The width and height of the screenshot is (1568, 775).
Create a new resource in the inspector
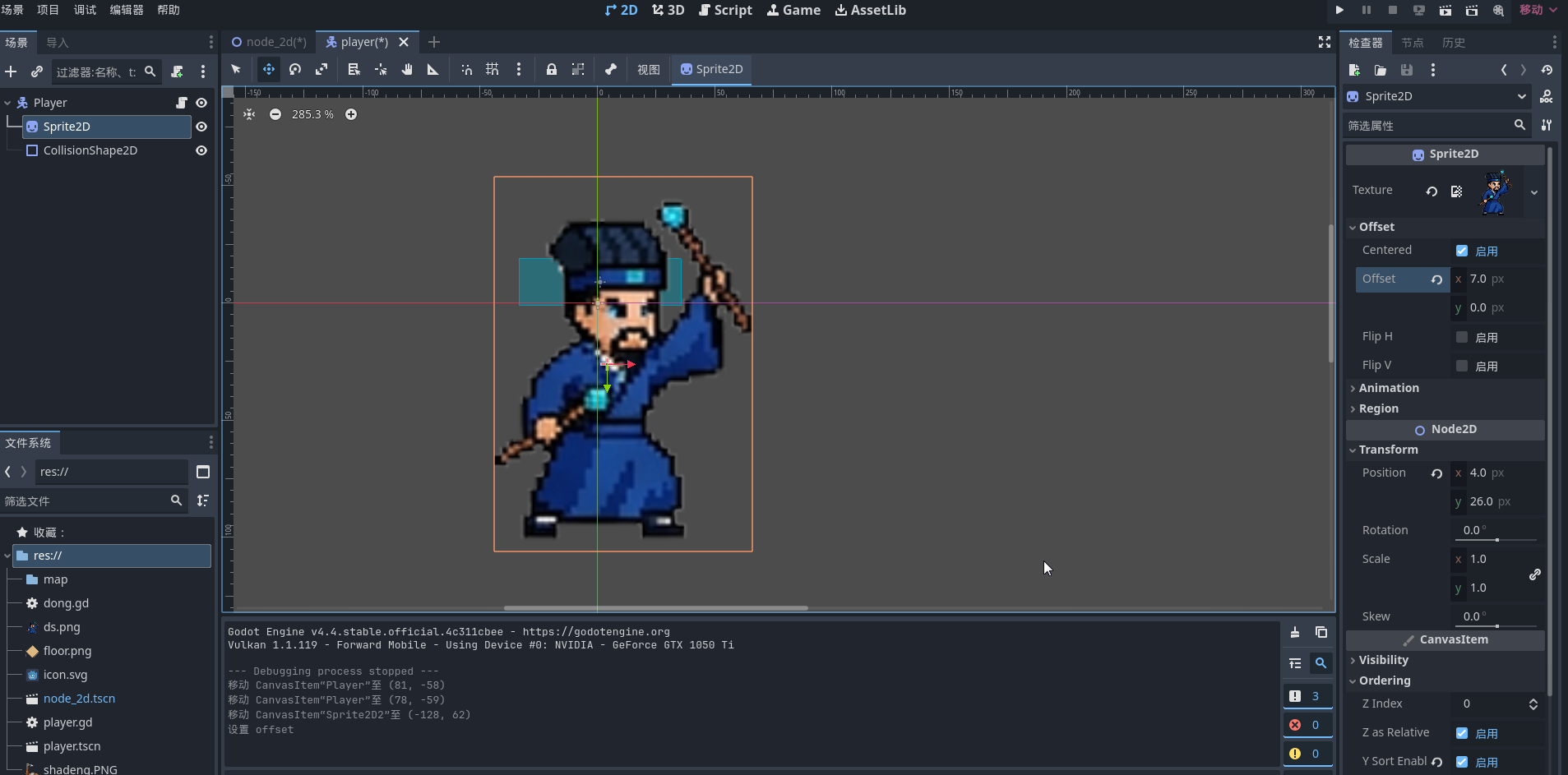click(x=1354, y=70)
